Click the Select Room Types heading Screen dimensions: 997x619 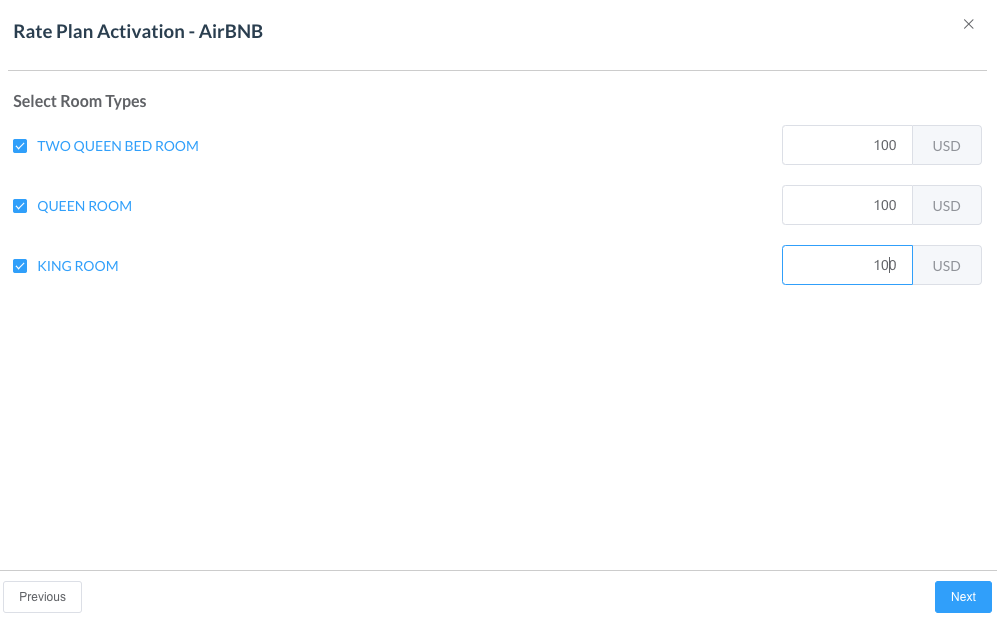point(79,101)
